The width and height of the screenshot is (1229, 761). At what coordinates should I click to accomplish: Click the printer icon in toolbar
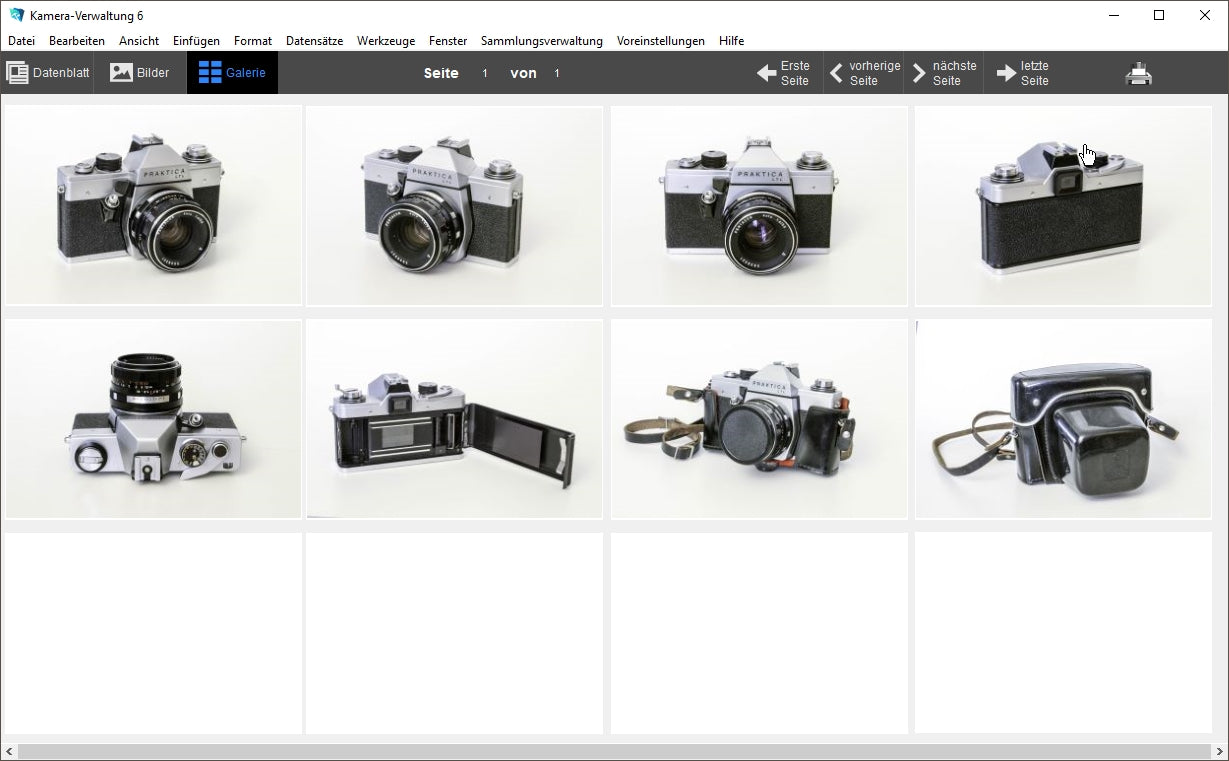click(x=1139, y=74)
